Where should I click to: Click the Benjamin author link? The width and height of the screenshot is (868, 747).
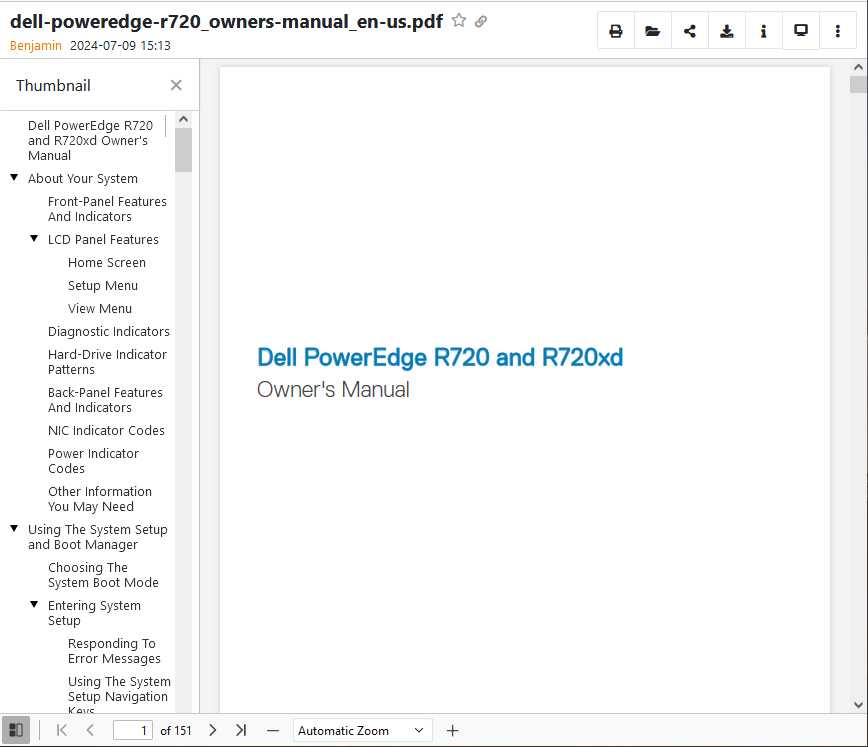pyautogui.click(x=36, y=45)
